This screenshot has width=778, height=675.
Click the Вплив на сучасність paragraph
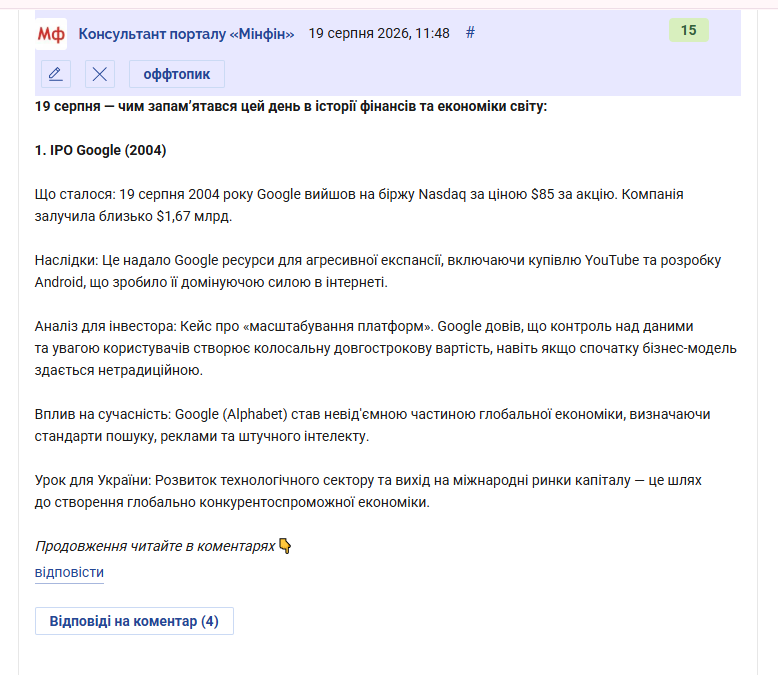coord(372,425)
